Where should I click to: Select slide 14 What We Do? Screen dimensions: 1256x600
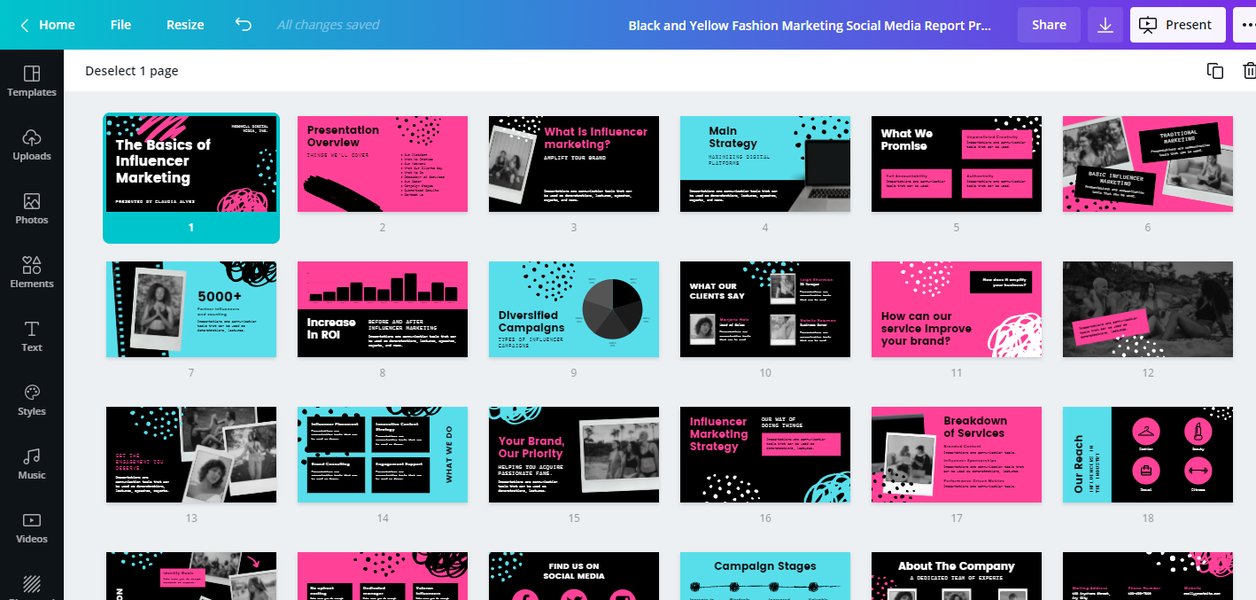point(382,455)
